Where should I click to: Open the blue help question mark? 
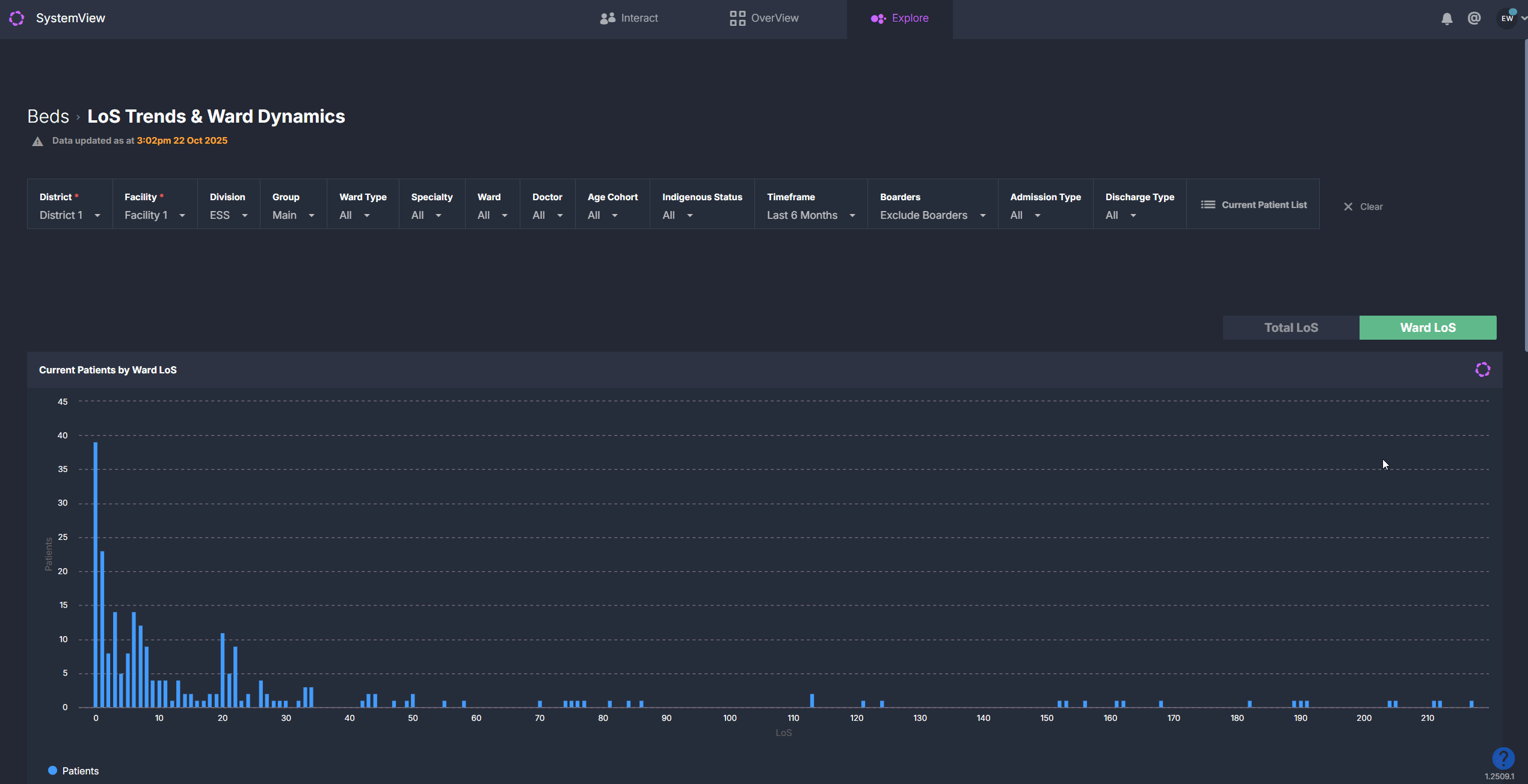pyautogui.click(x=1503, y=758)
